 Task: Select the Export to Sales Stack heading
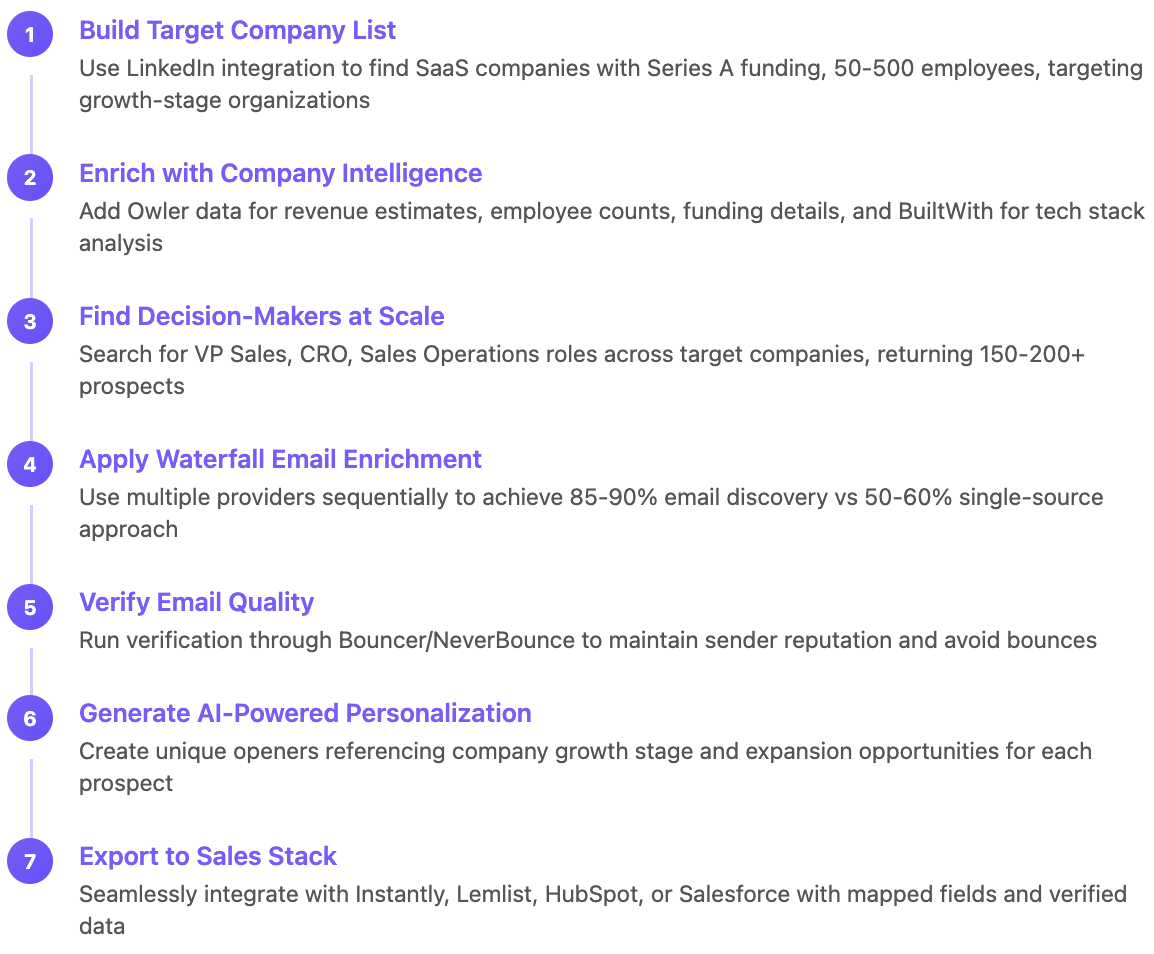click(x=208, y=856)
